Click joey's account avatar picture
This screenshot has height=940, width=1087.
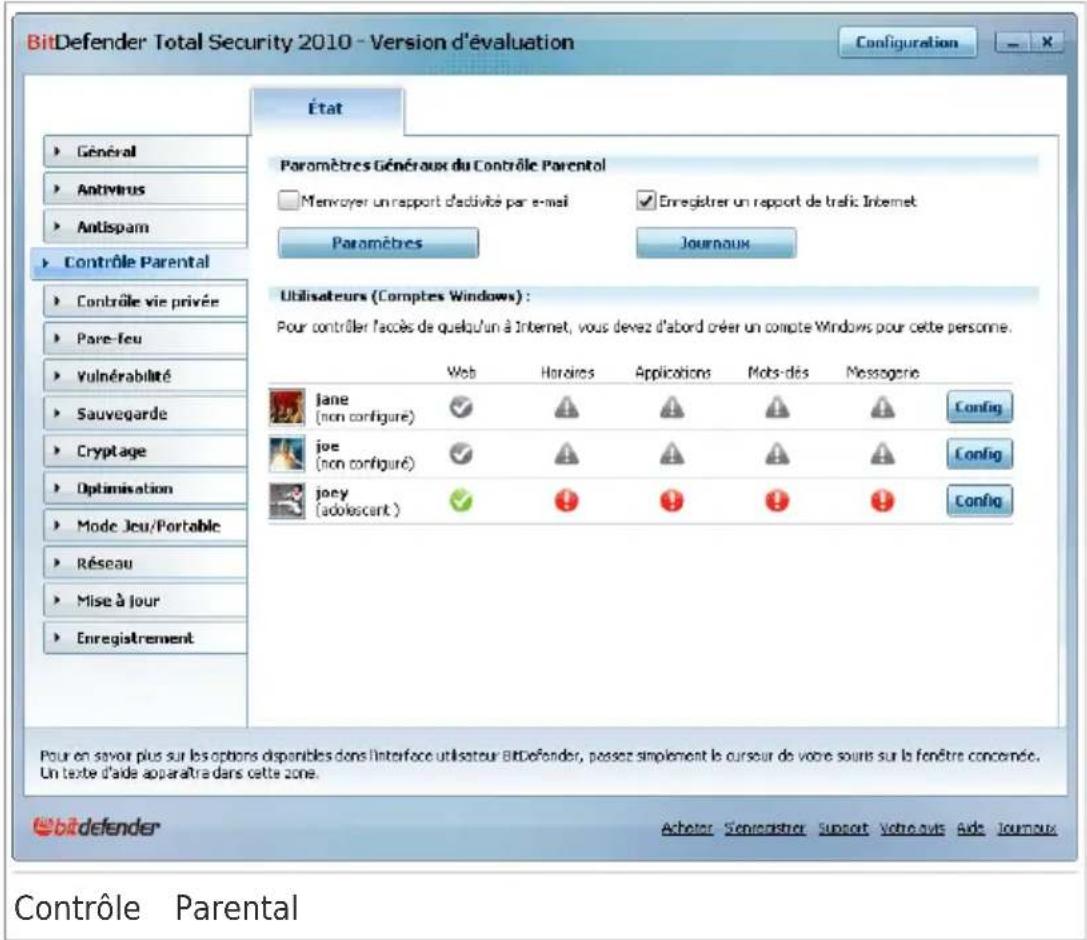287,501
